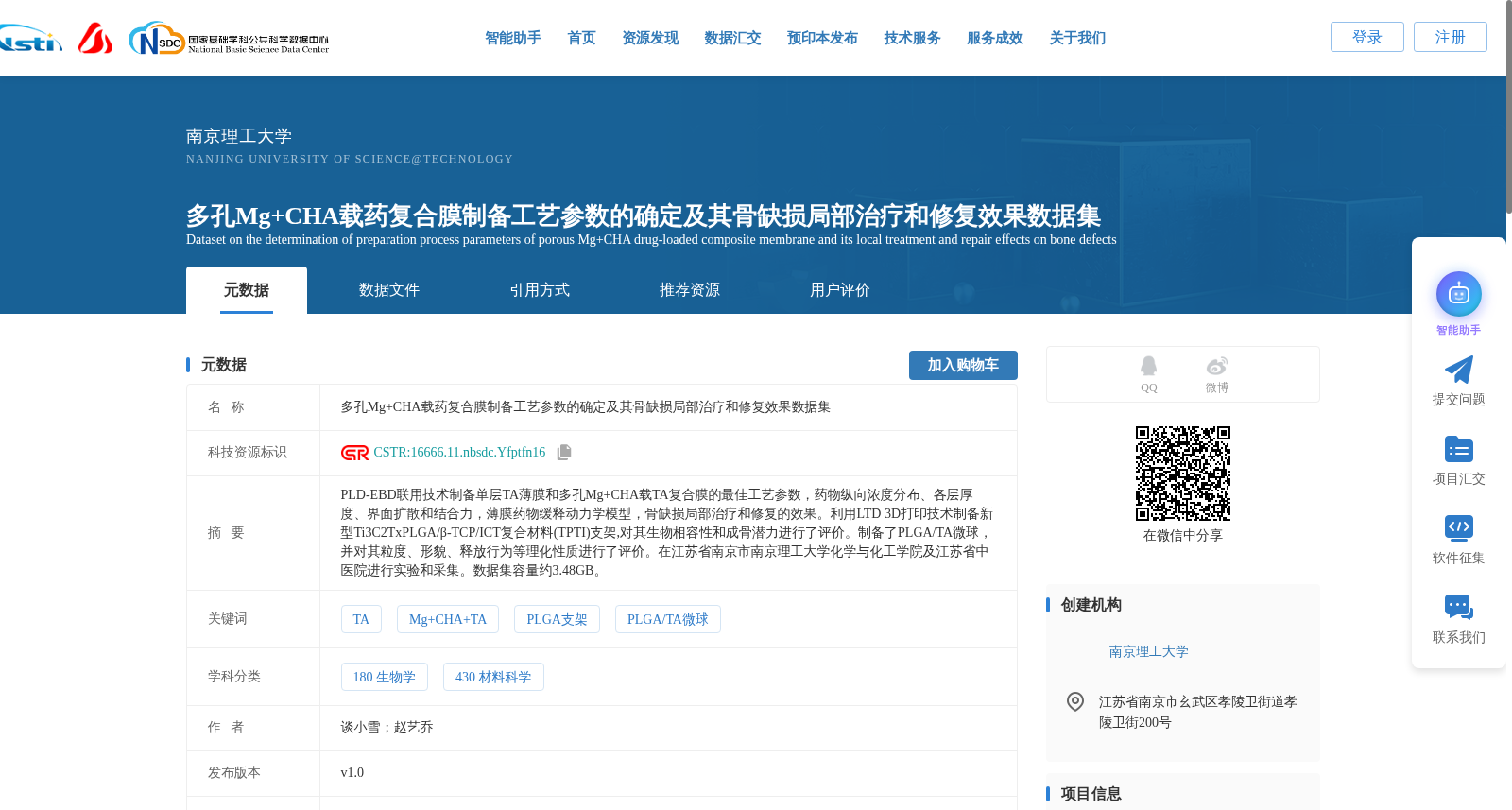1512x810 pixels.
Task: Click the author names 谈小雪；赵艺乔
Action: click(x=387, y=728)
